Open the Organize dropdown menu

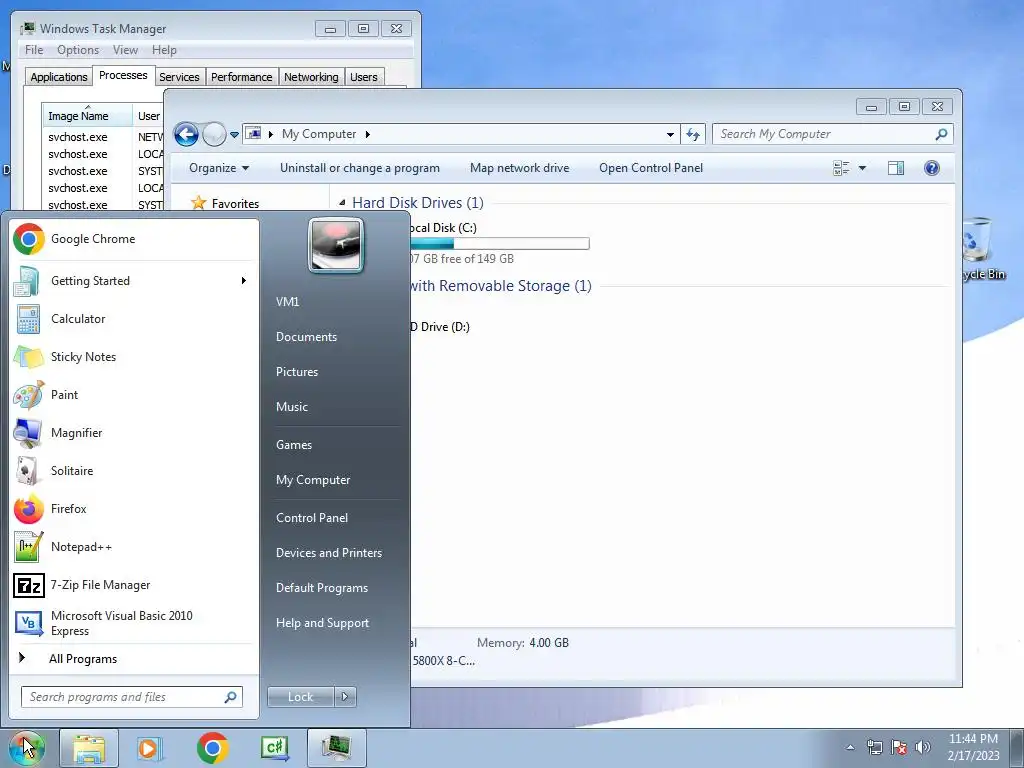(219, 168)
